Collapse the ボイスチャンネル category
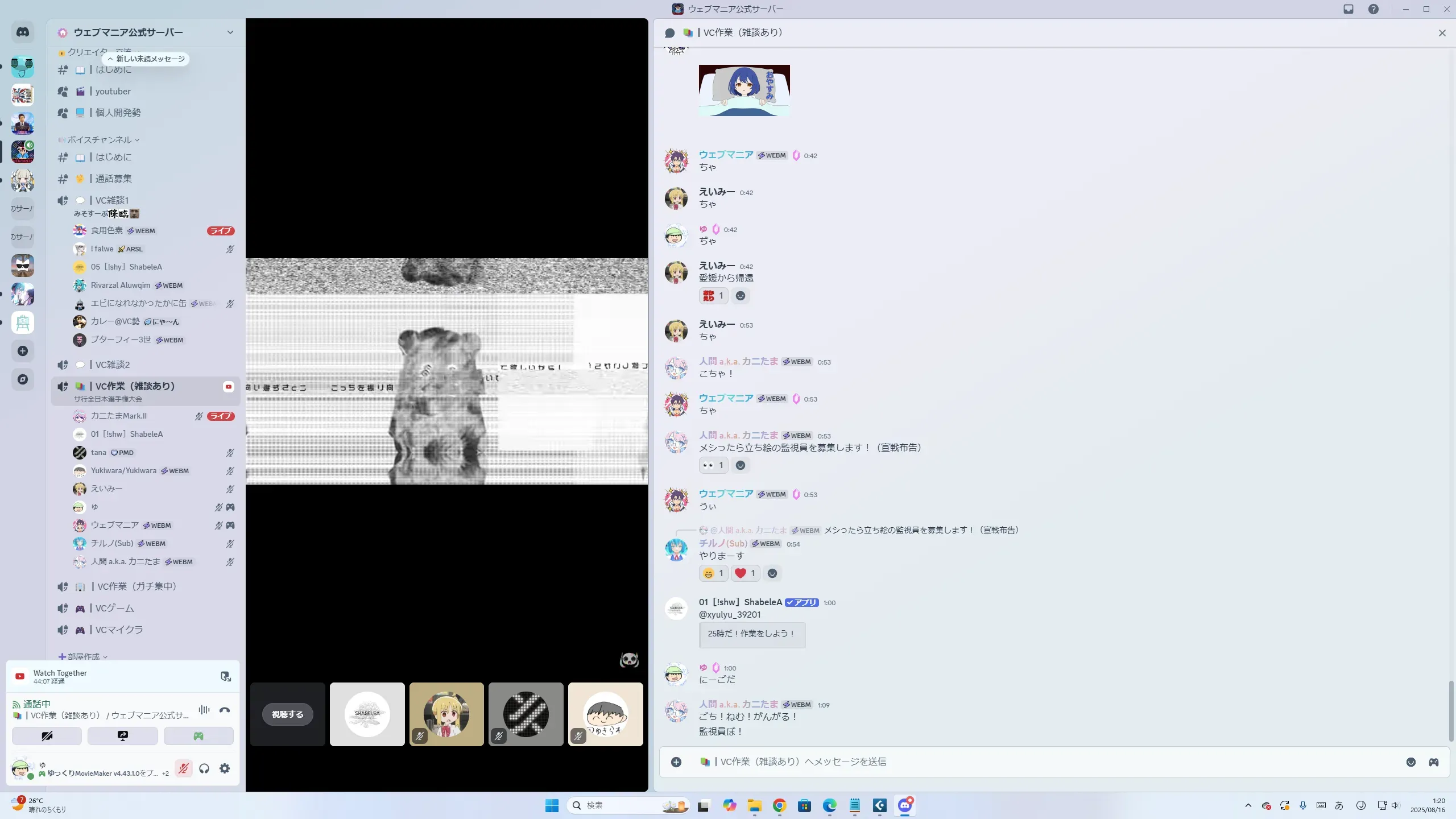 click(x=99, y=140)
